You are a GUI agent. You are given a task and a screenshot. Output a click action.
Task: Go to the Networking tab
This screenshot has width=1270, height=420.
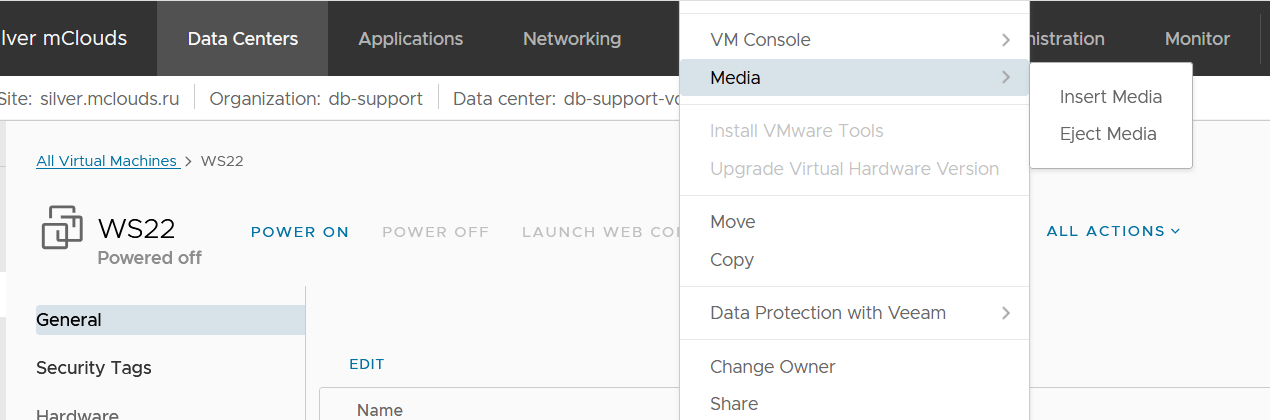click(572, 39)
